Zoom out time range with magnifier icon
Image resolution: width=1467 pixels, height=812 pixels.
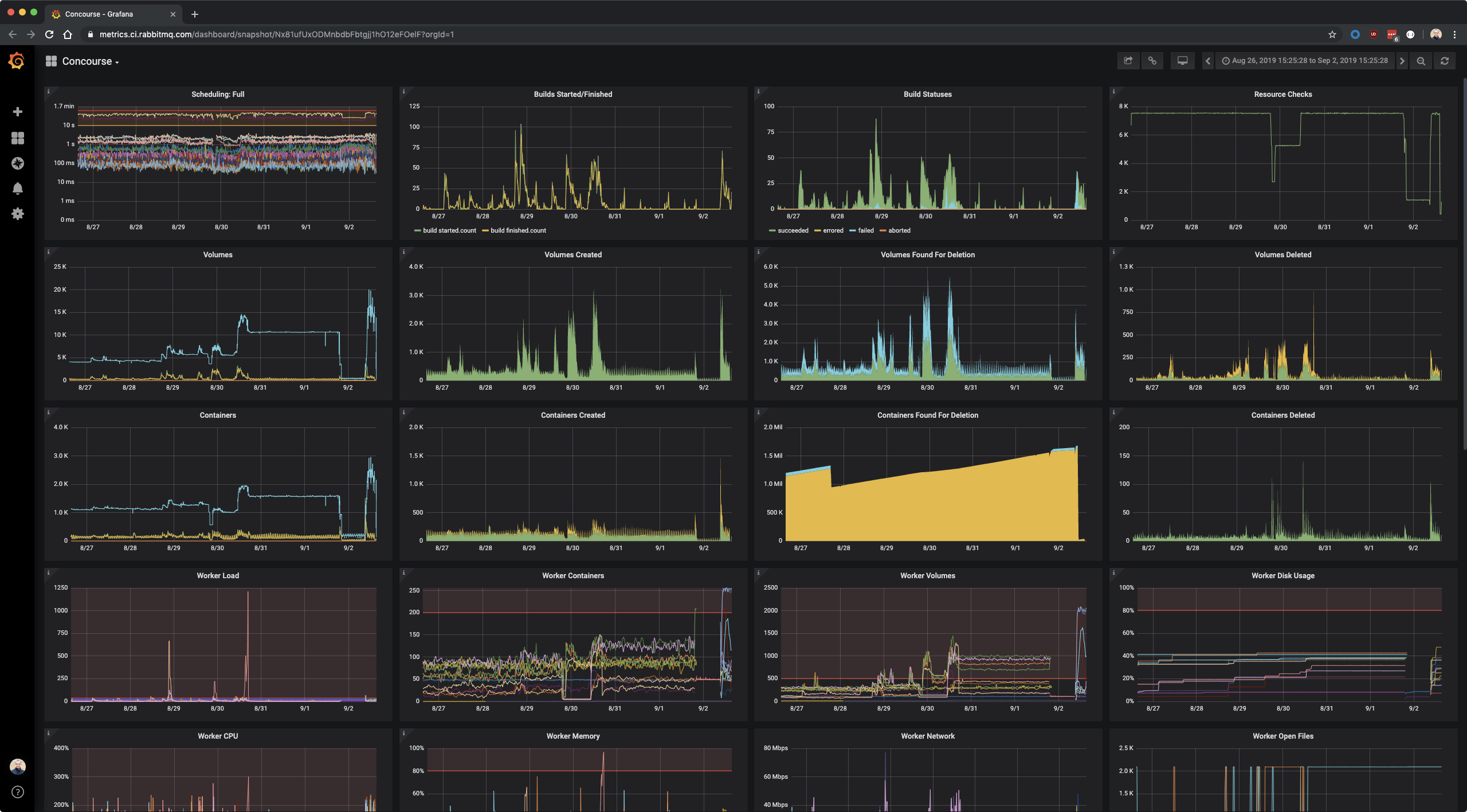coord(1421,61)
